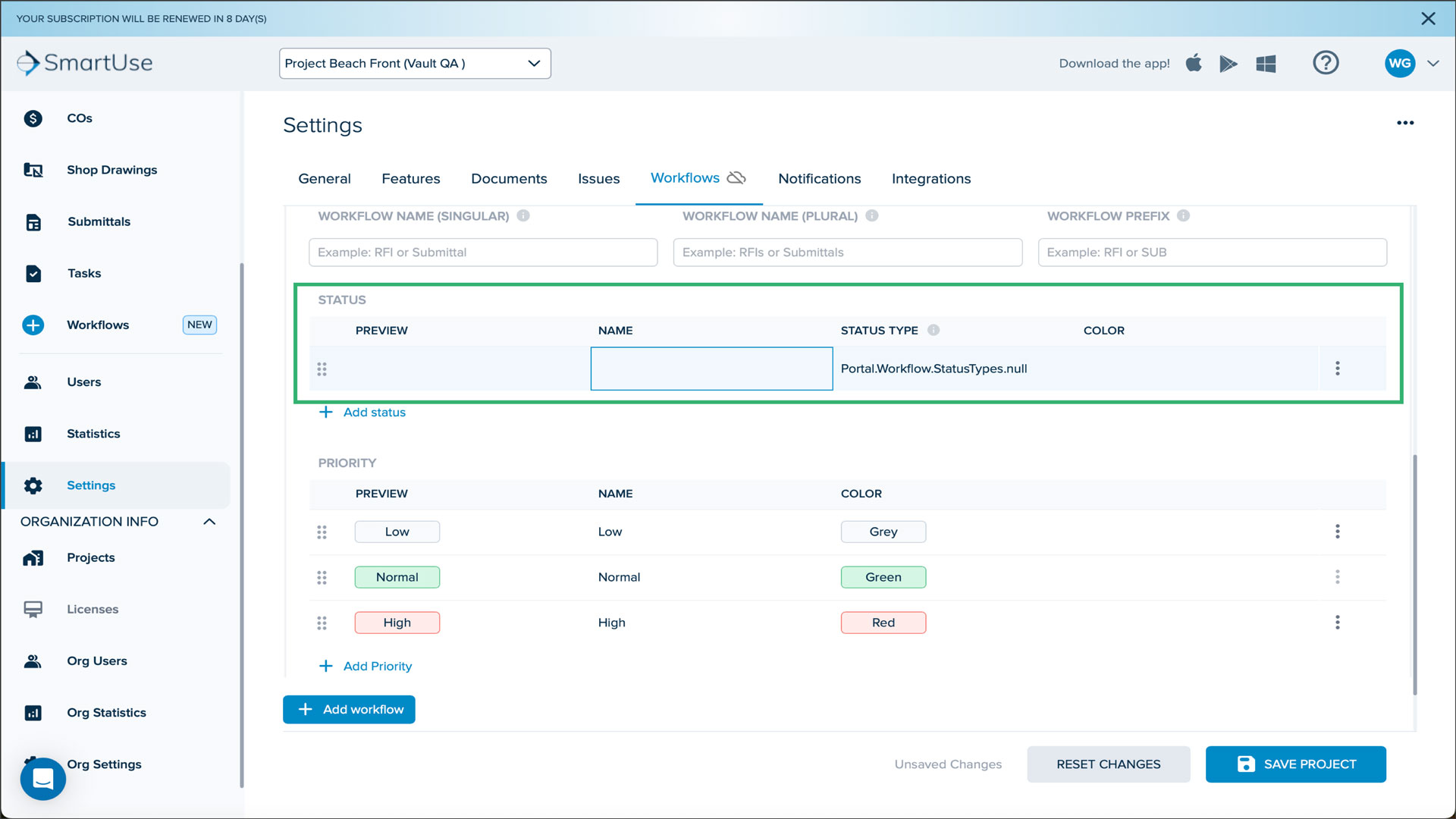Open the Intercom chat bubble

click(x=42, y=778)
